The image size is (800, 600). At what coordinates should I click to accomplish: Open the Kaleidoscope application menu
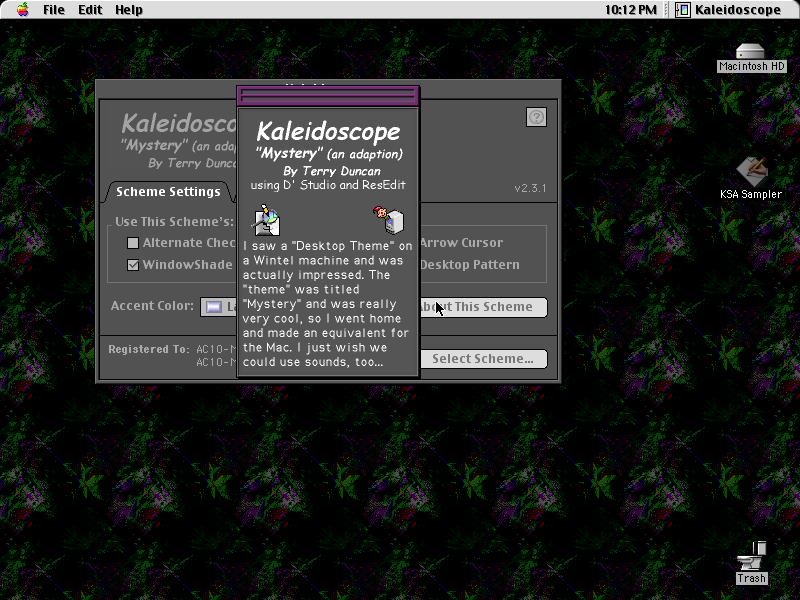[728, 10]
